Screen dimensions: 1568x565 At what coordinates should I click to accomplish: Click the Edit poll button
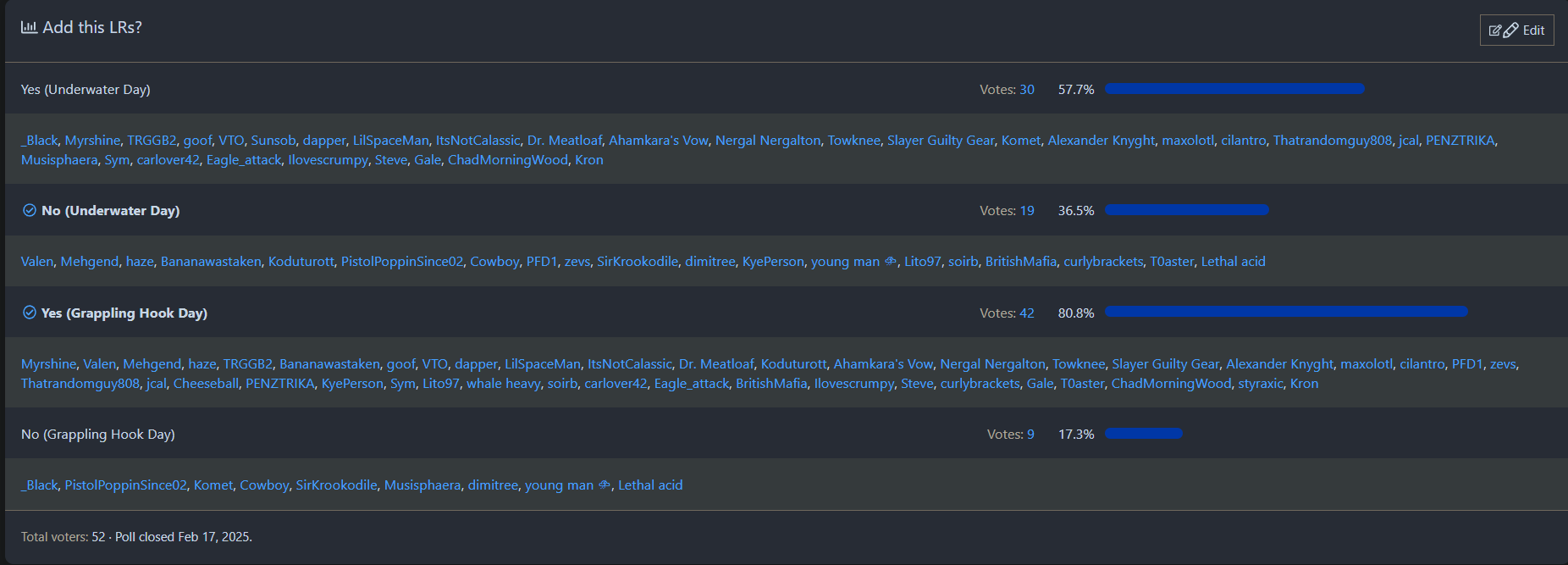pos(1516,30)
